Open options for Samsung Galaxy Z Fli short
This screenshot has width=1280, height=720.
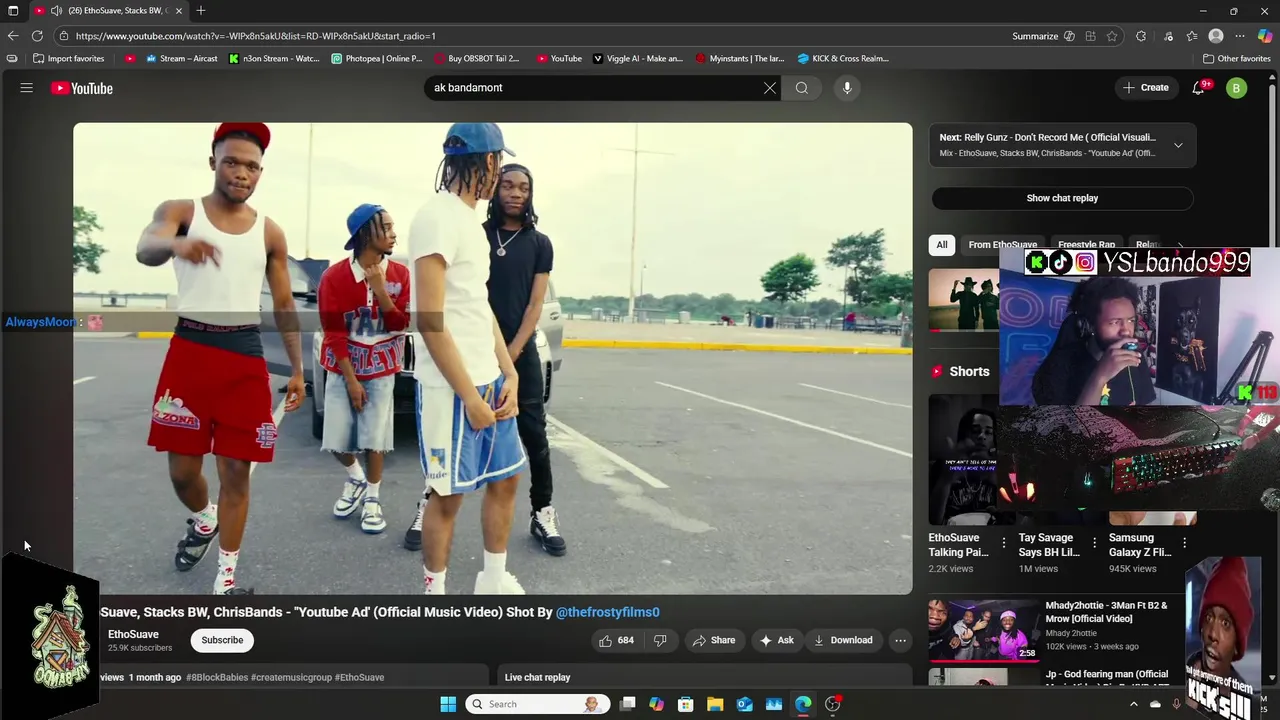(1184, 543)
